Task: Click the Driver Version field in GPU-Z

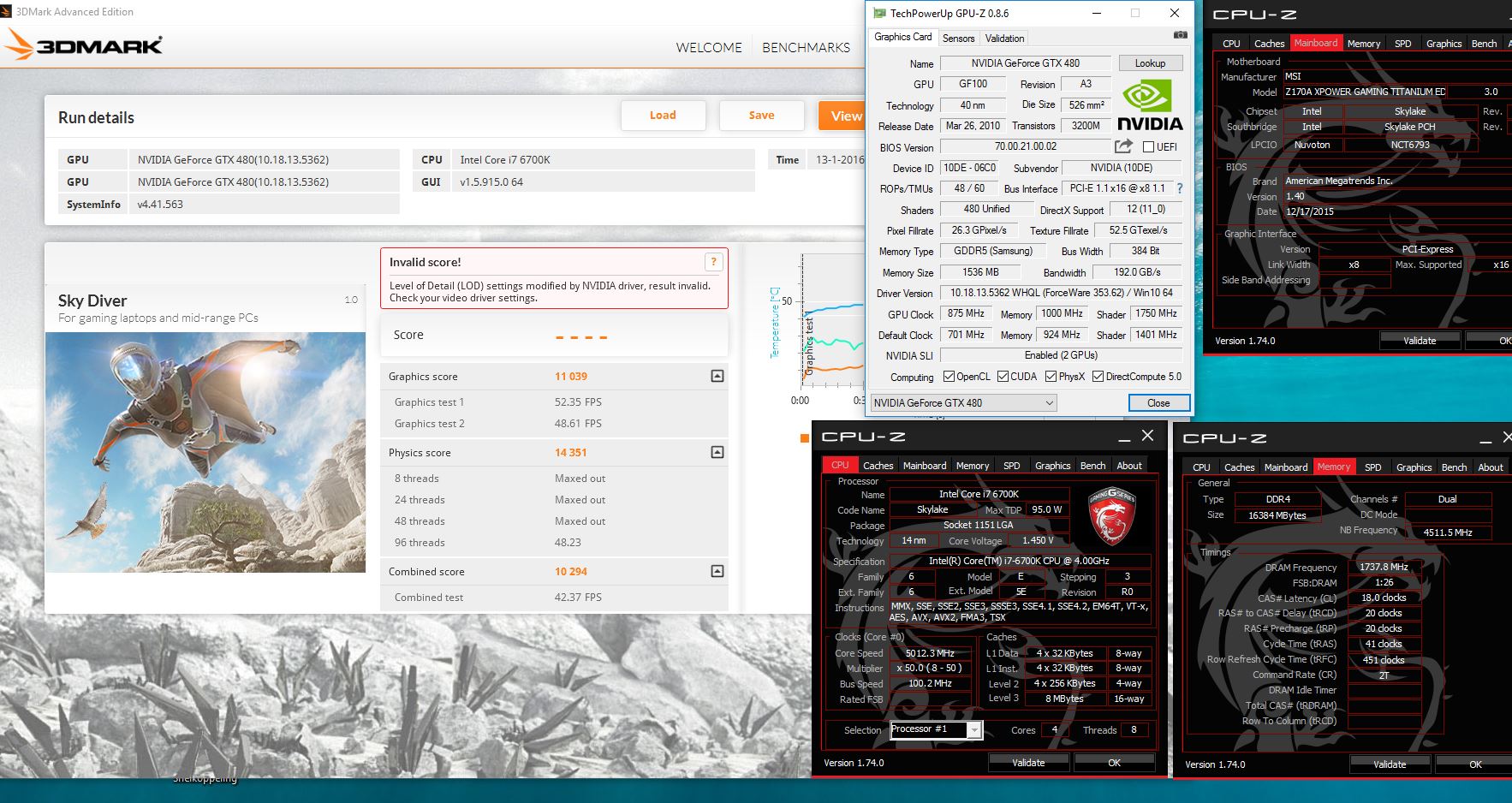Action: coord(1062,293)
